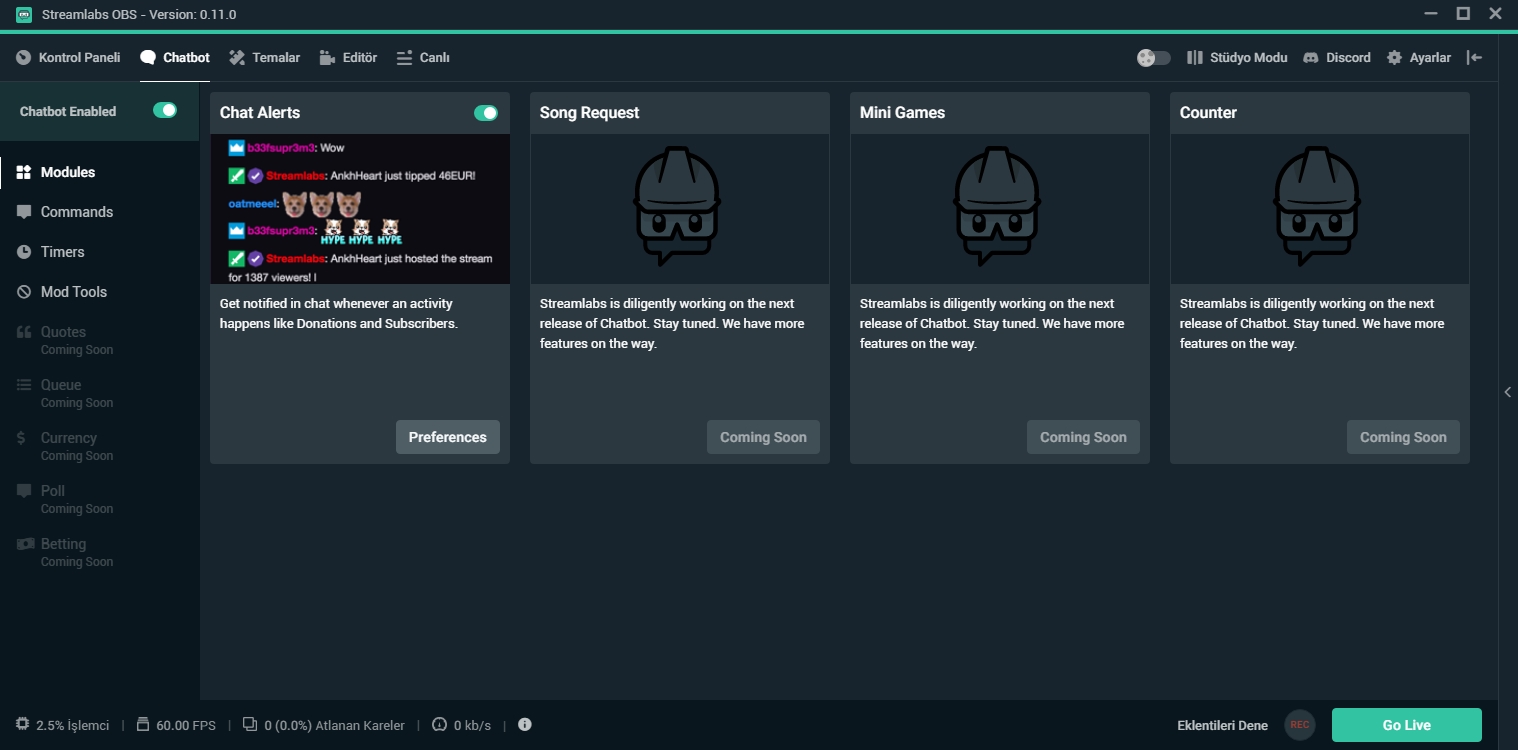1518x750 pixels.
Task: Click the Poll comment icon
Action: 24,491
